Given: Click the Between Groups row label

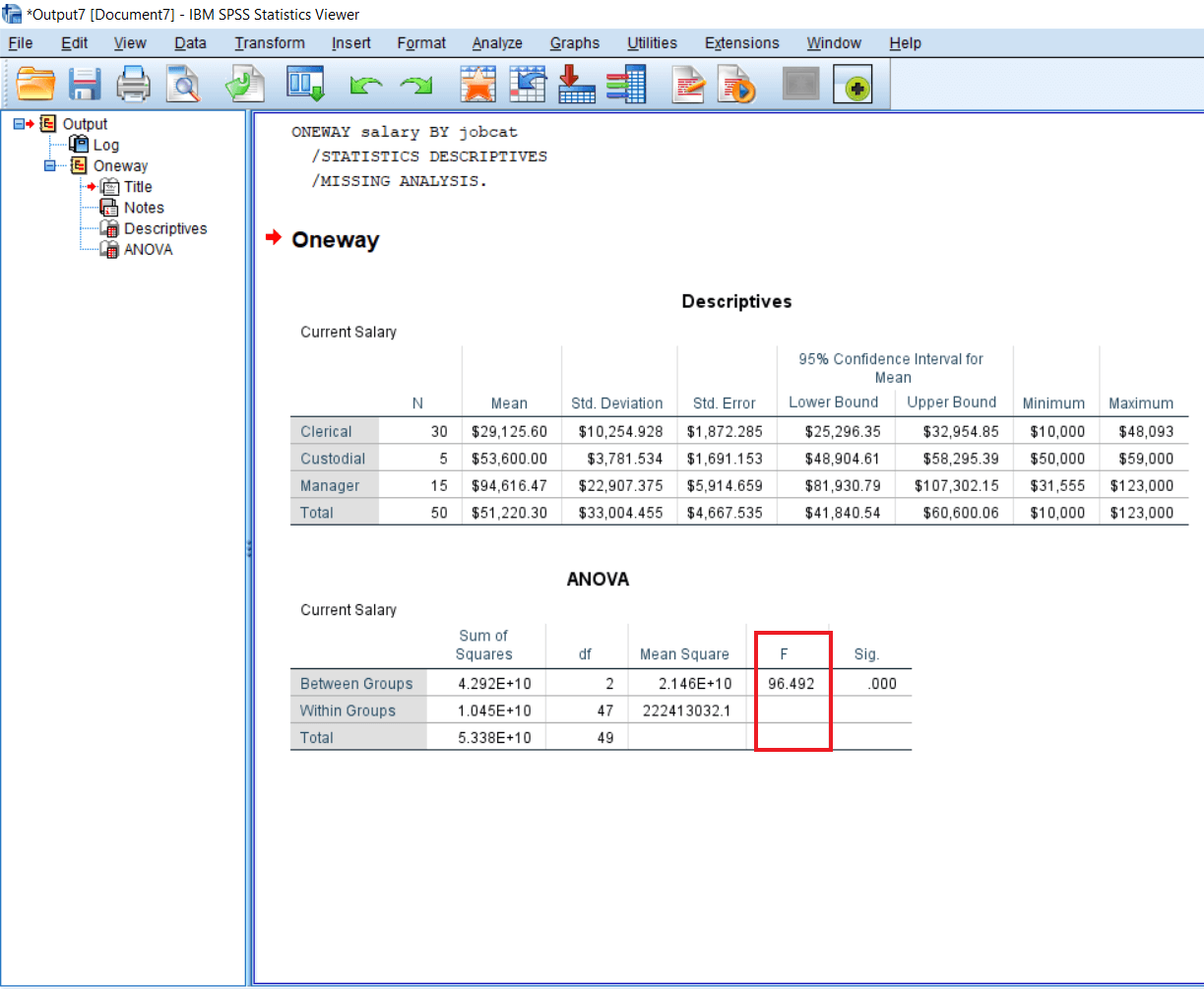Looking at the screenshot, I should click(x=356, y=684).
